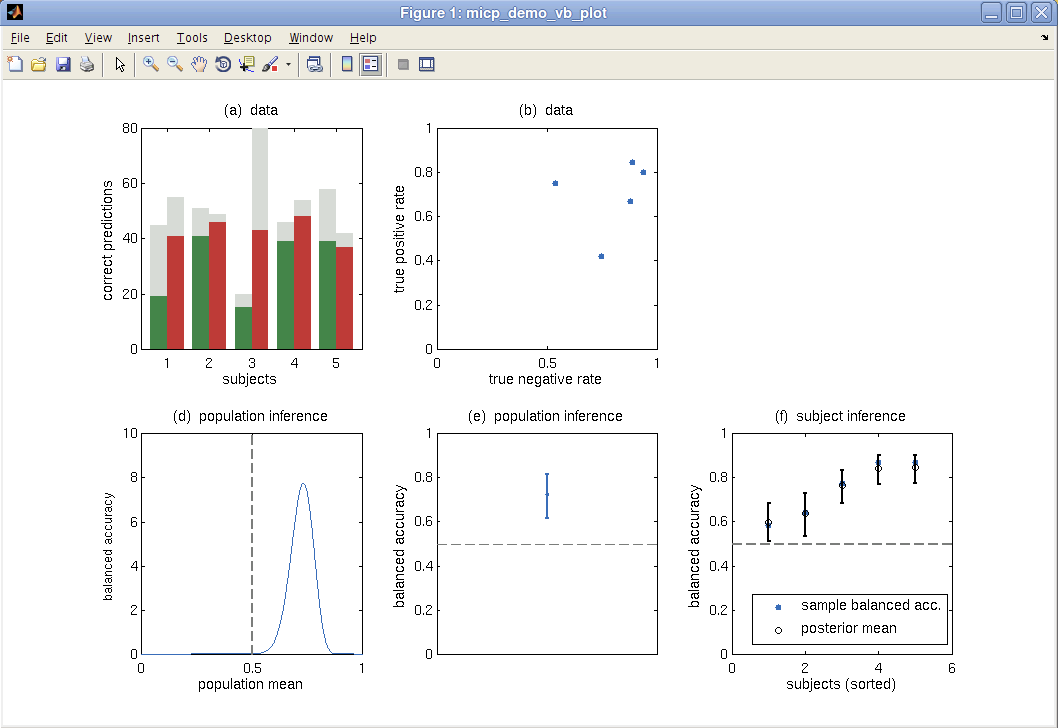Click the legend box in subject inference plot
This screenshot has height=728, width=1058.
pos(849,618)
